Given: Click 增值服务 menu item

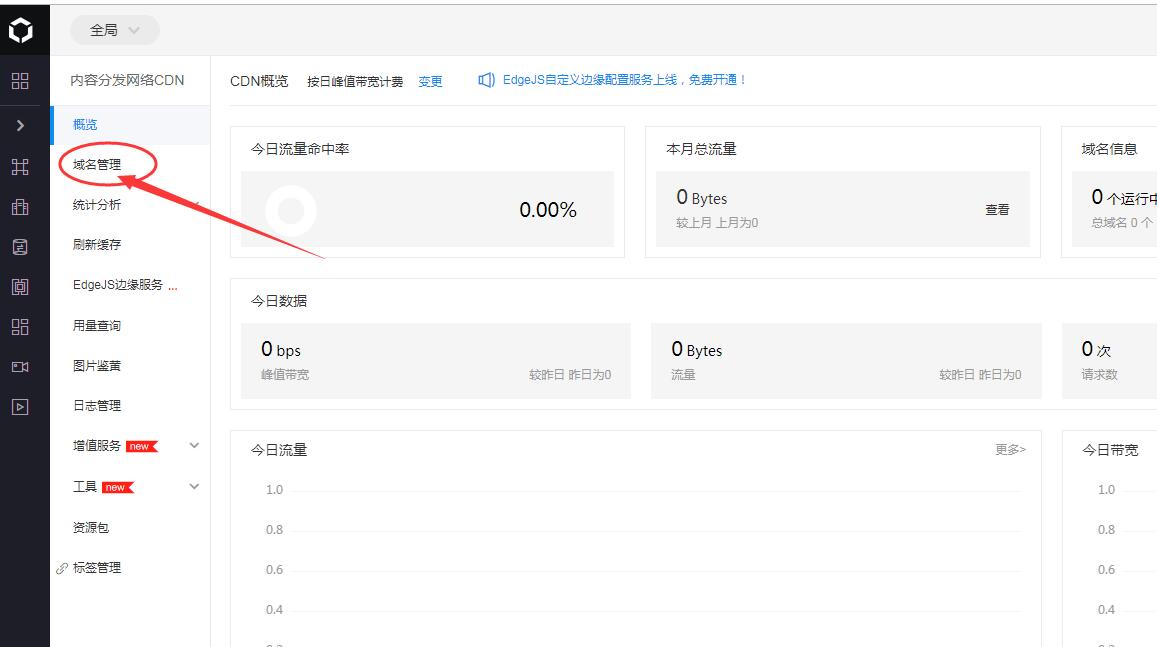Looking at the screenshot, I should [97, 446].
